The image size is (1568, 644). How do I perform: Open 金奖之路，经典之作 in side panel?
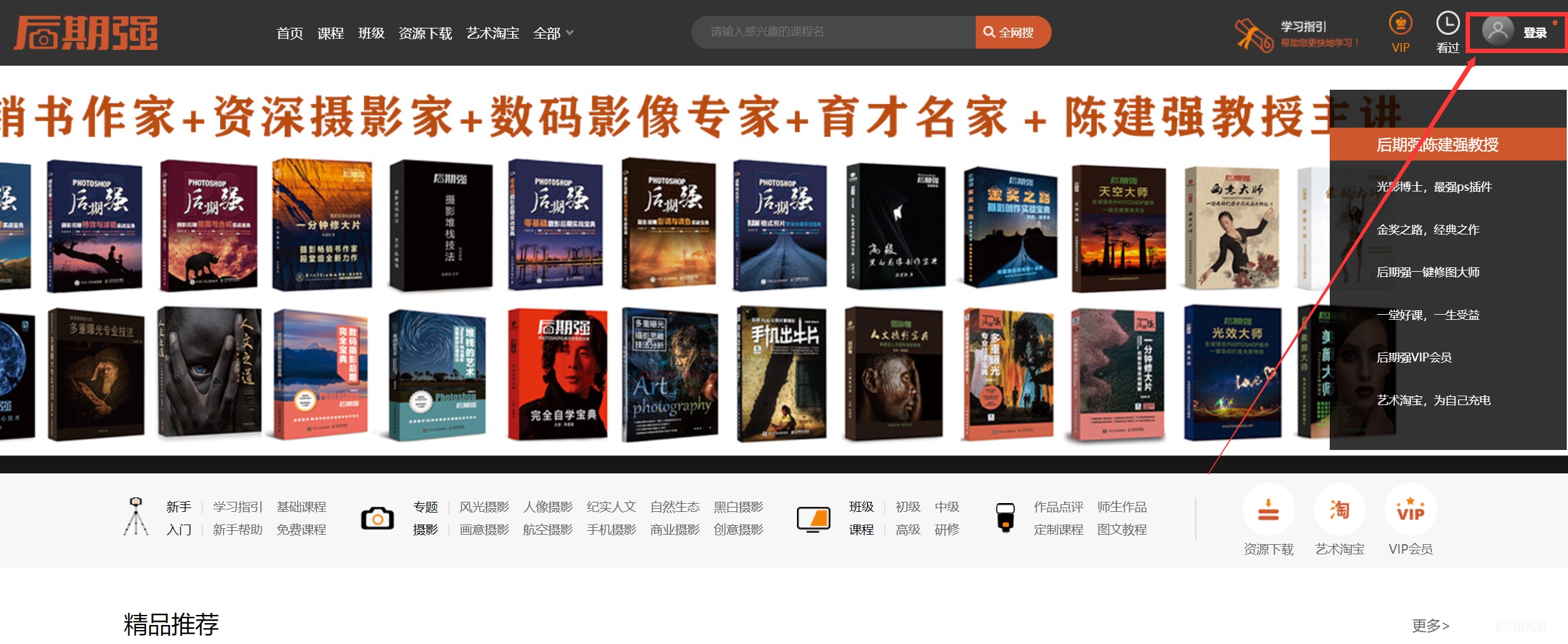tap(1428, 229)
